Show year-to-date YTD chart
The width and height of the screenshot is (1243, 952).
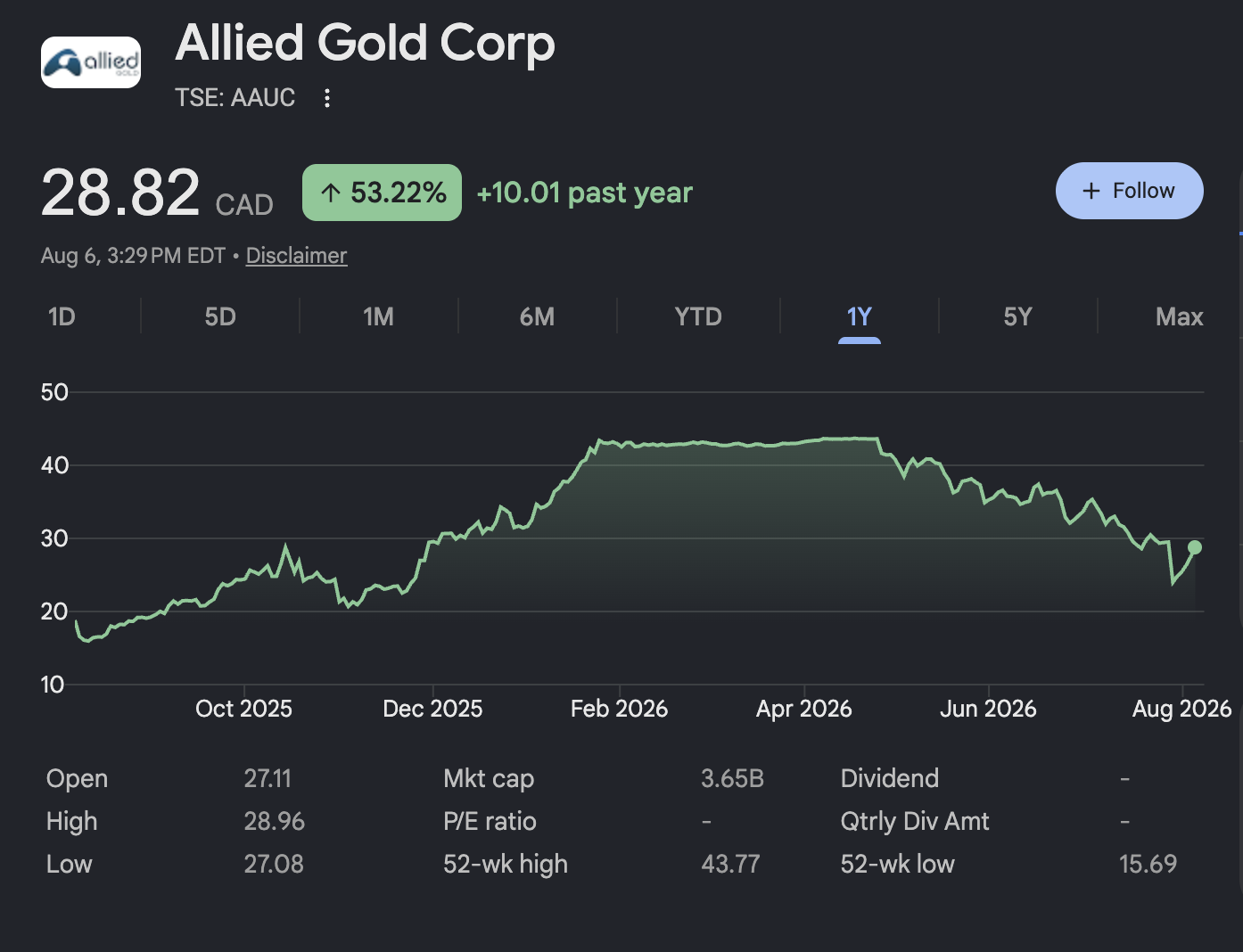pos(698,316)
